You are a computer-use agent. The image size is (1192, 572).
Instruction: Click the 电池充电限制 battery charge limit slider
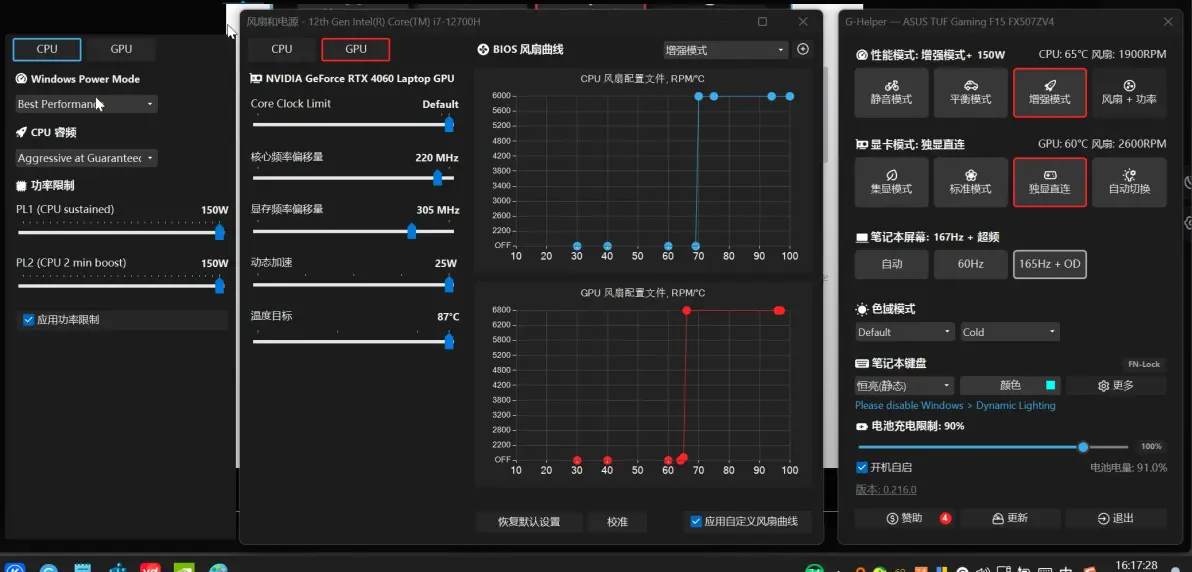992,447
